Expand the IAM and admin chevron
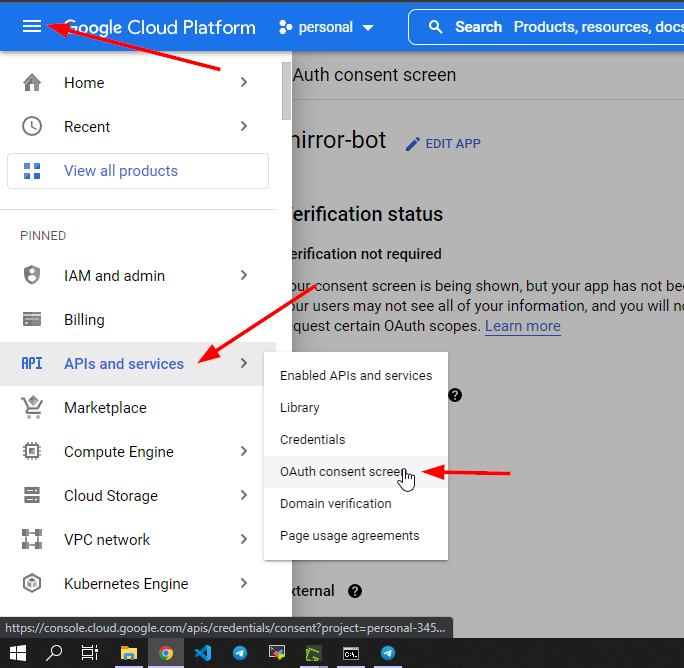 tap(244, 275)
